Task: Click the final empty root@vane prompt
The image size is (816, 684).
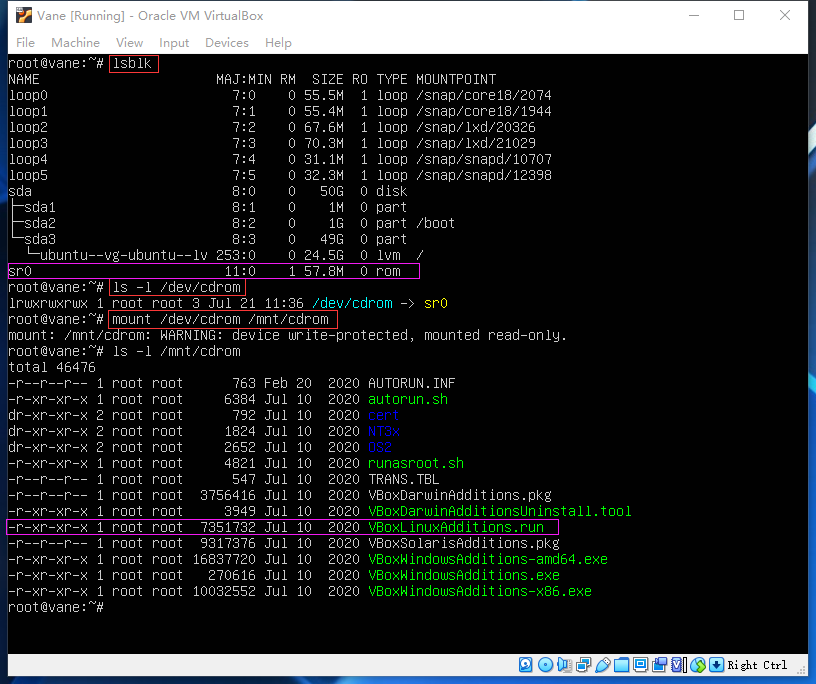Action: click(x=56, y=607)
